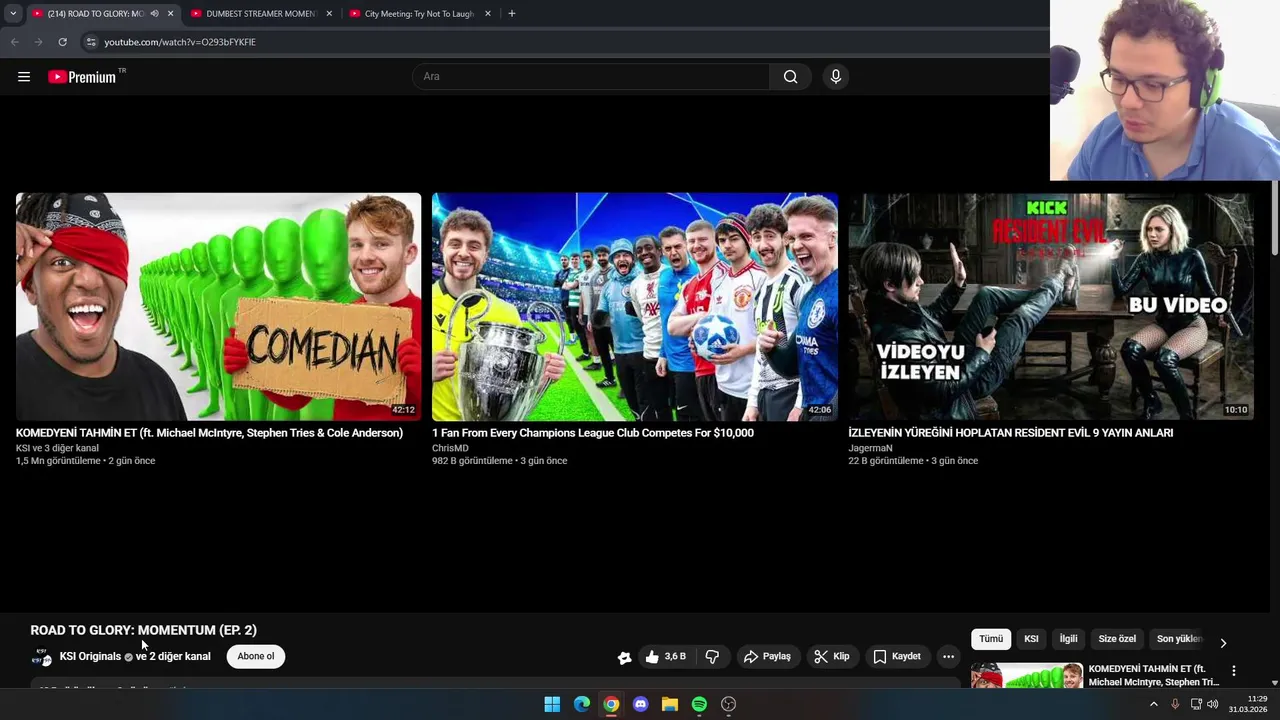Share the video via Paylaş

pyautogui.click(x=767, y=656)
